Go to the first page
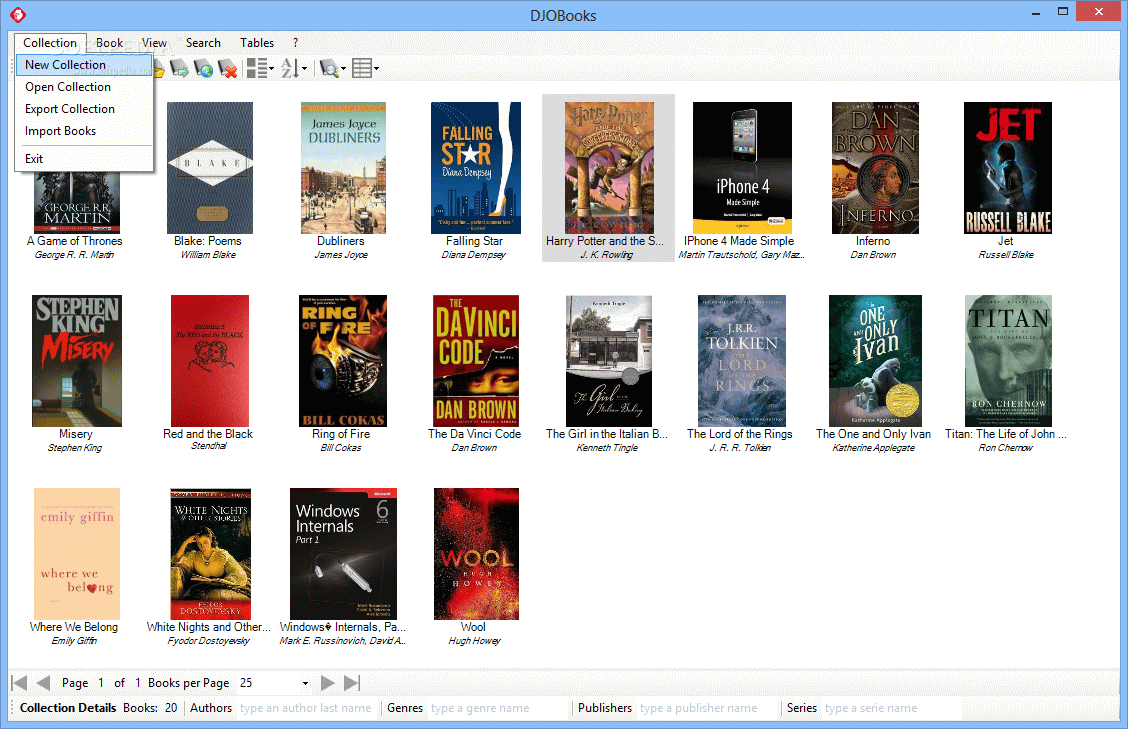 tap(19, 683)
